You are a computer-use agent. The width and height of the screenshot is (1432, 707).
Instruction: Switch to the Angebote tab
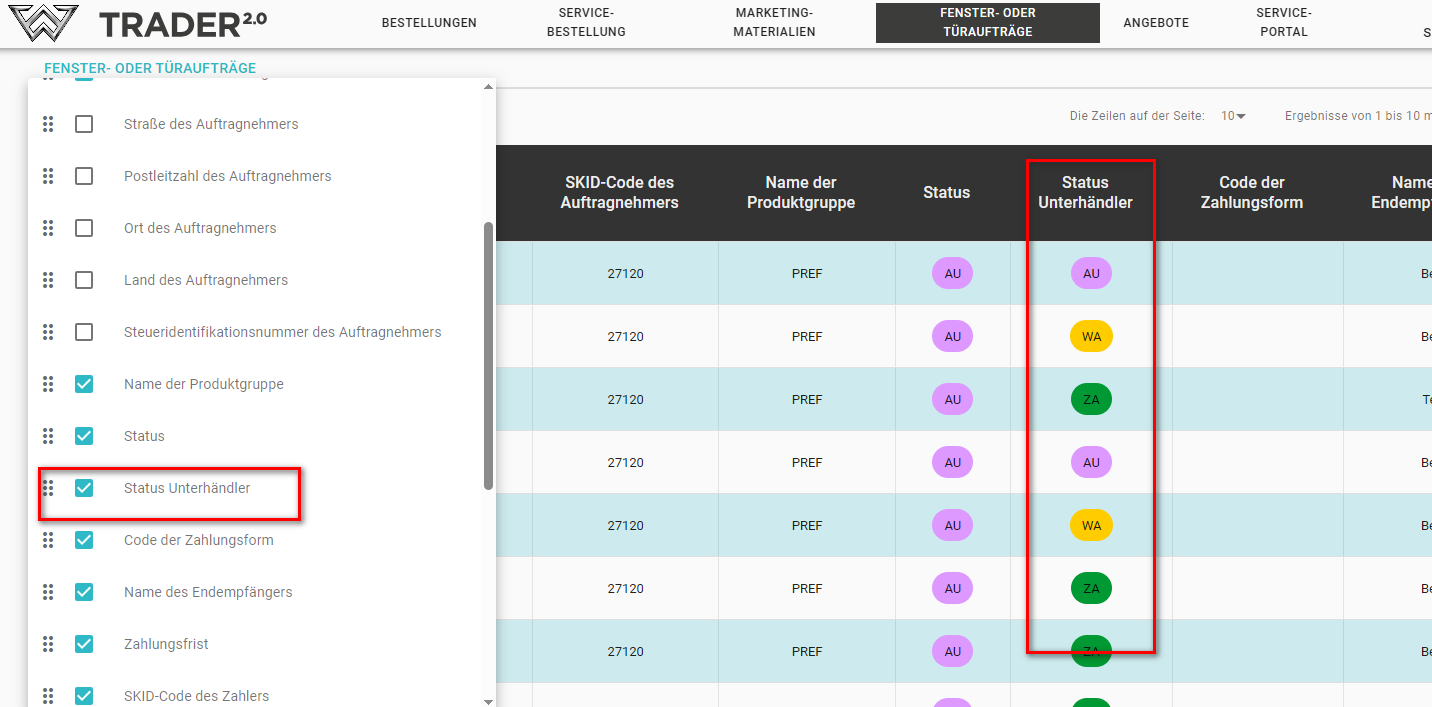(x=1156, y=23)
